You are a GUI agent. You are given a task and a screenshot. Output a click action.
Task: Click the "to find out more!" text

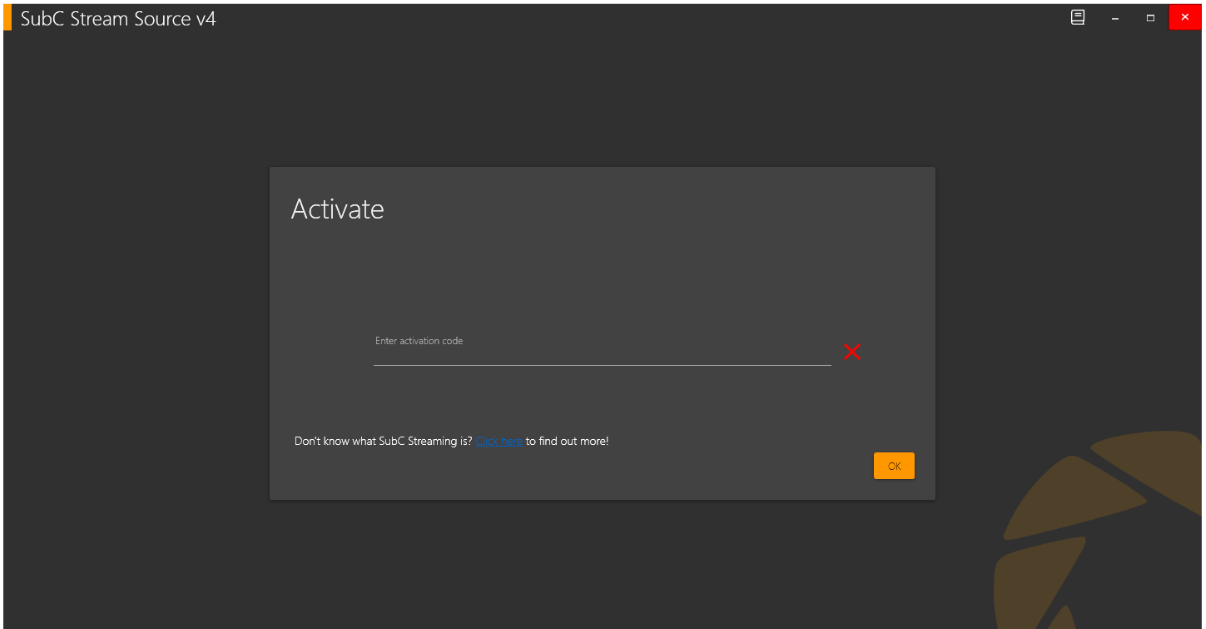(x=567, y=441)
